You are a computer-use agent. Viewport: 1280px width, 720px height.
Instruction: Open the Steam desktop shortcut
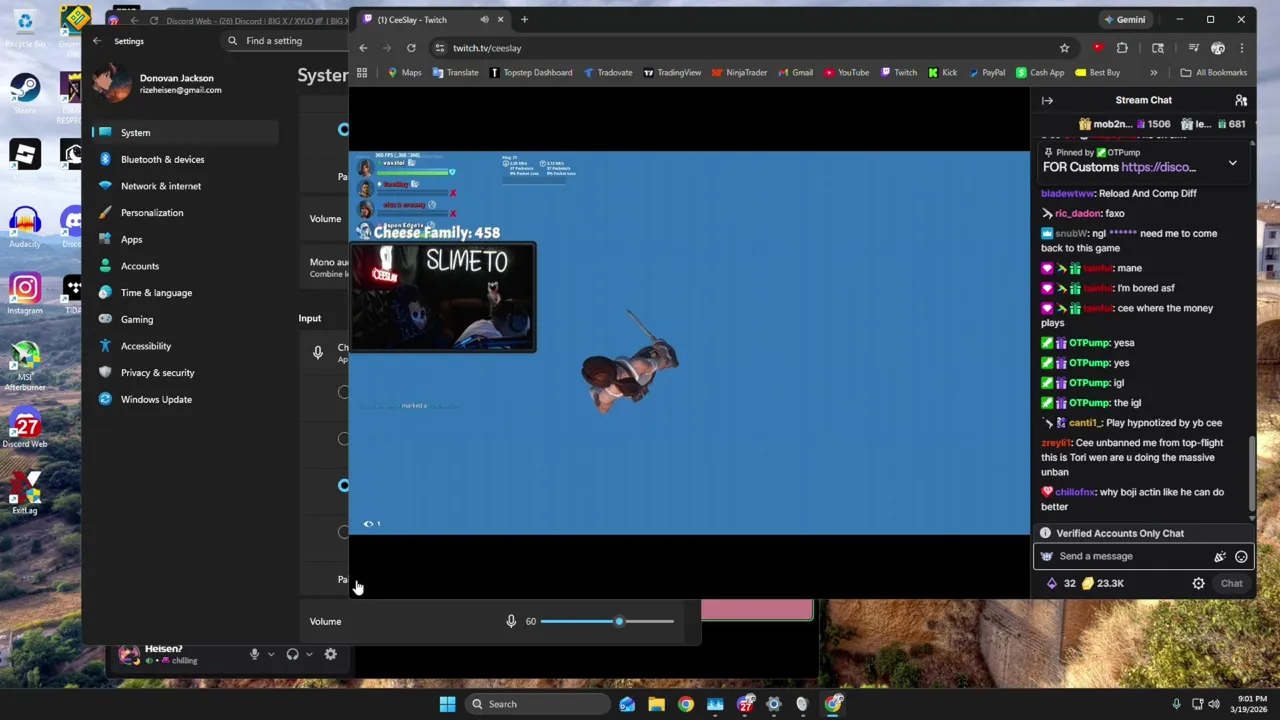[25, 91]
